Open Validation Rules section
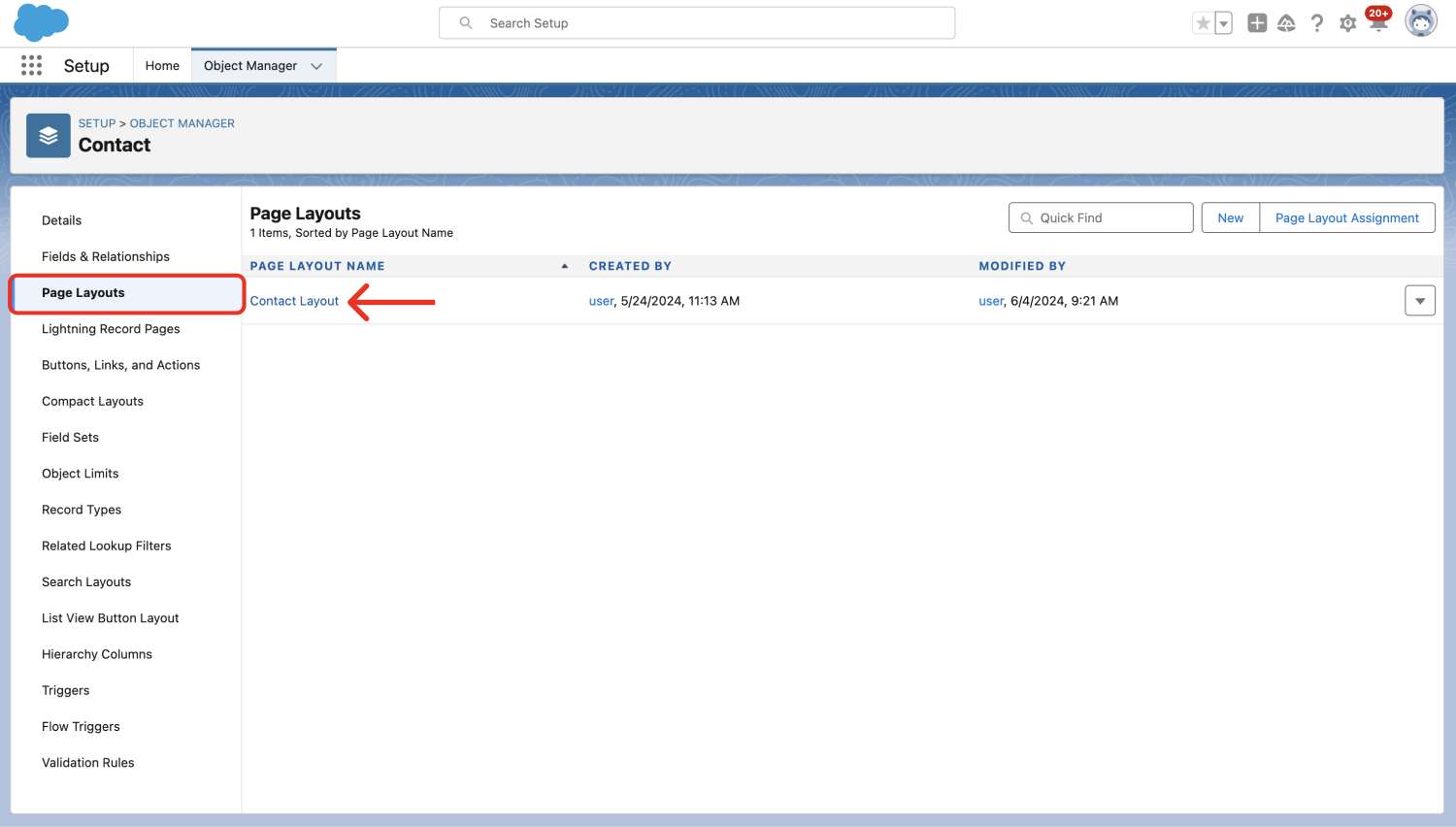The width and height of the screenshot is (1456, 827). (88, 763)
